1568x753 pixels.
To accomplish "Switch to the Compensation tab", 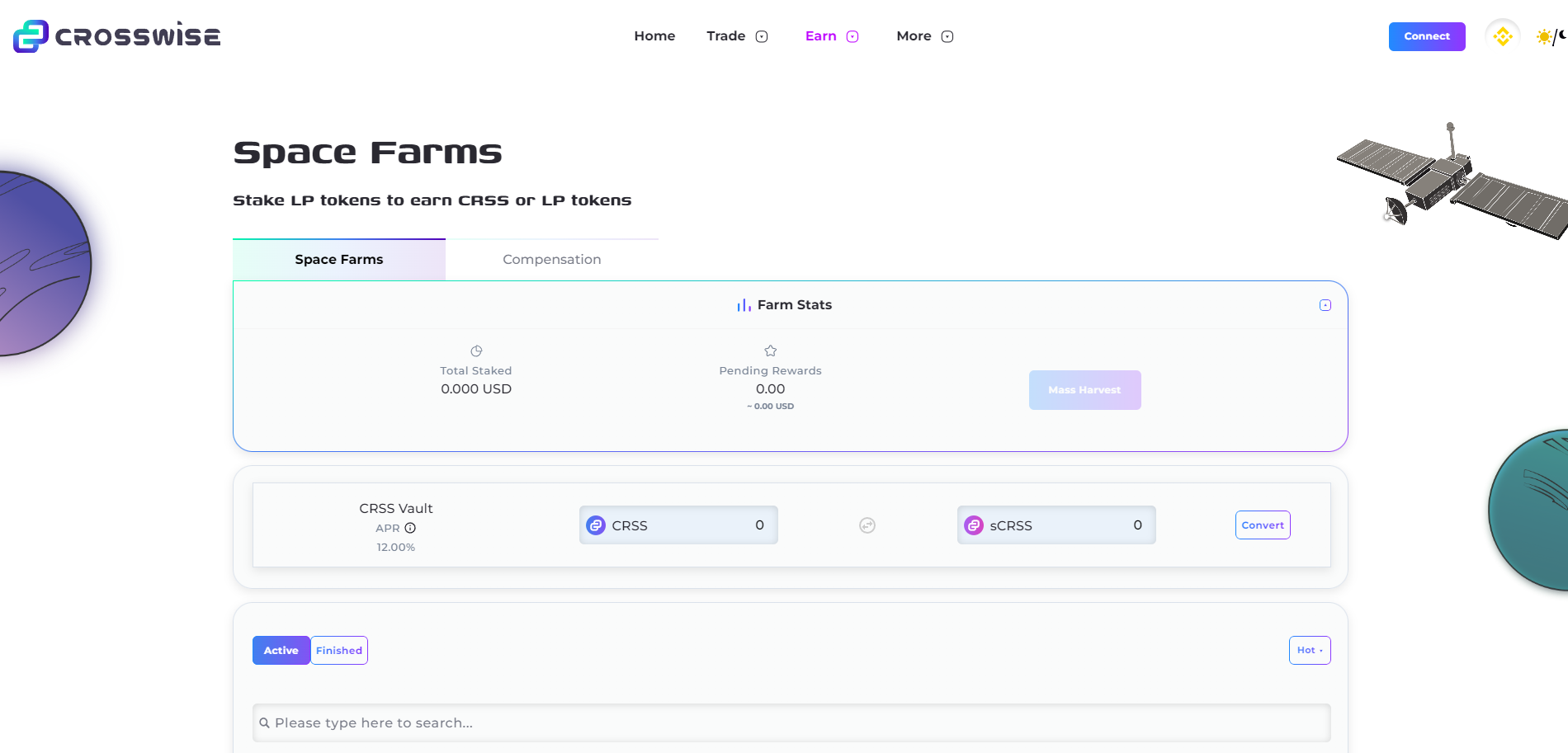I will tap(551, 260).
